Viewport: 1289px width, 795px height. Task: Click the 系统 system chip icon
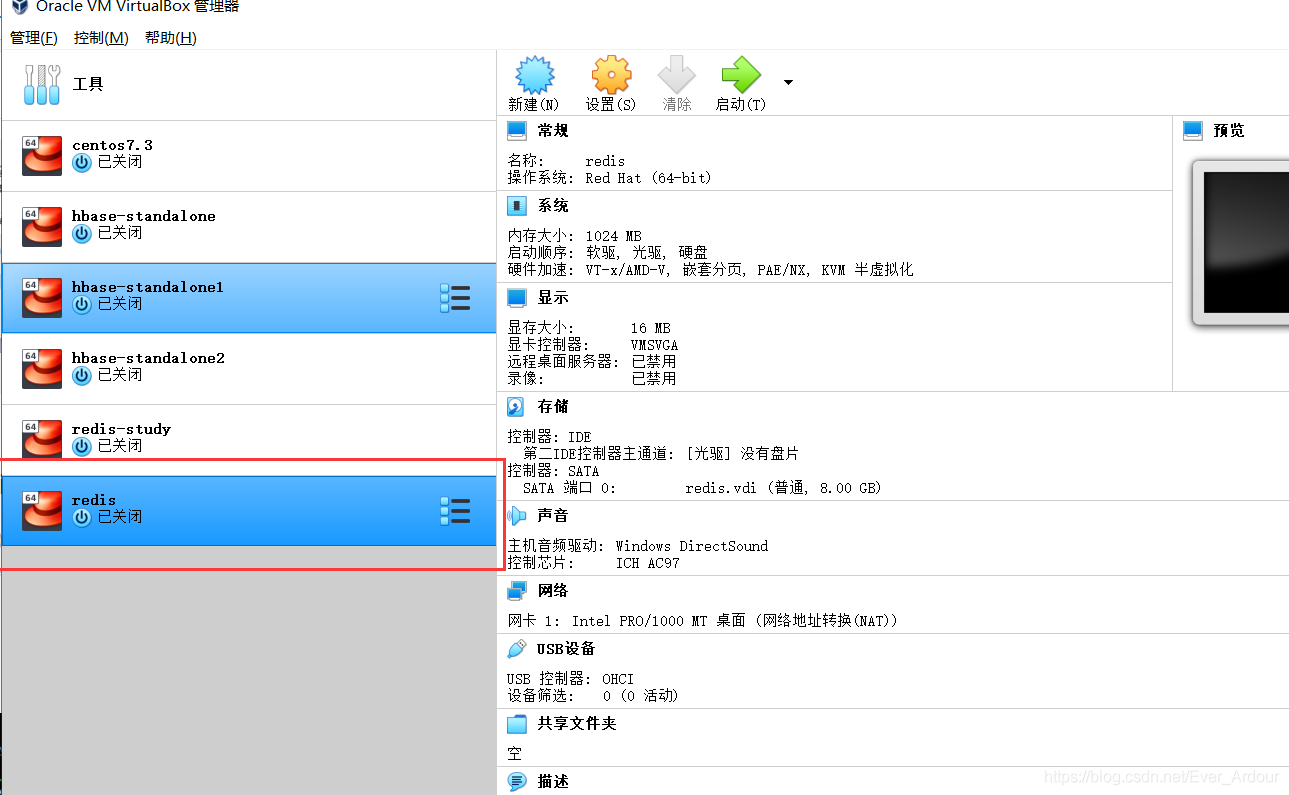[x=517, y=206]
